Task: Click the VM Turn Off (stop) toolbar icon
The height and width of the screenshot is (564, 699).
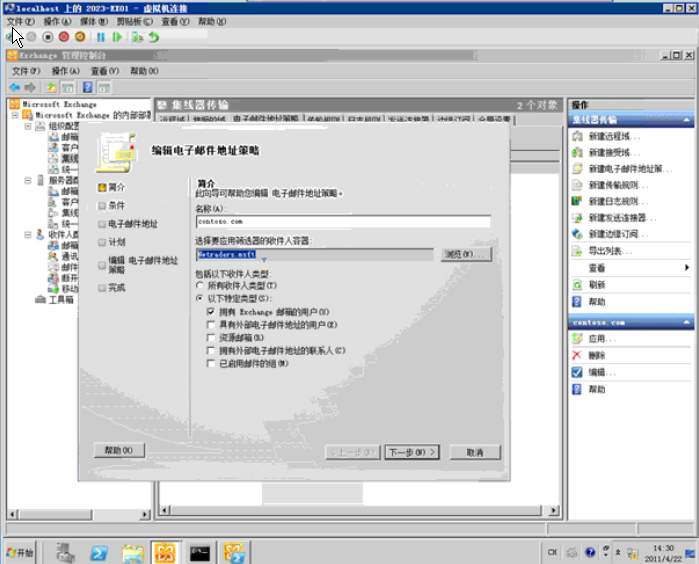Action: coord(48,37)
